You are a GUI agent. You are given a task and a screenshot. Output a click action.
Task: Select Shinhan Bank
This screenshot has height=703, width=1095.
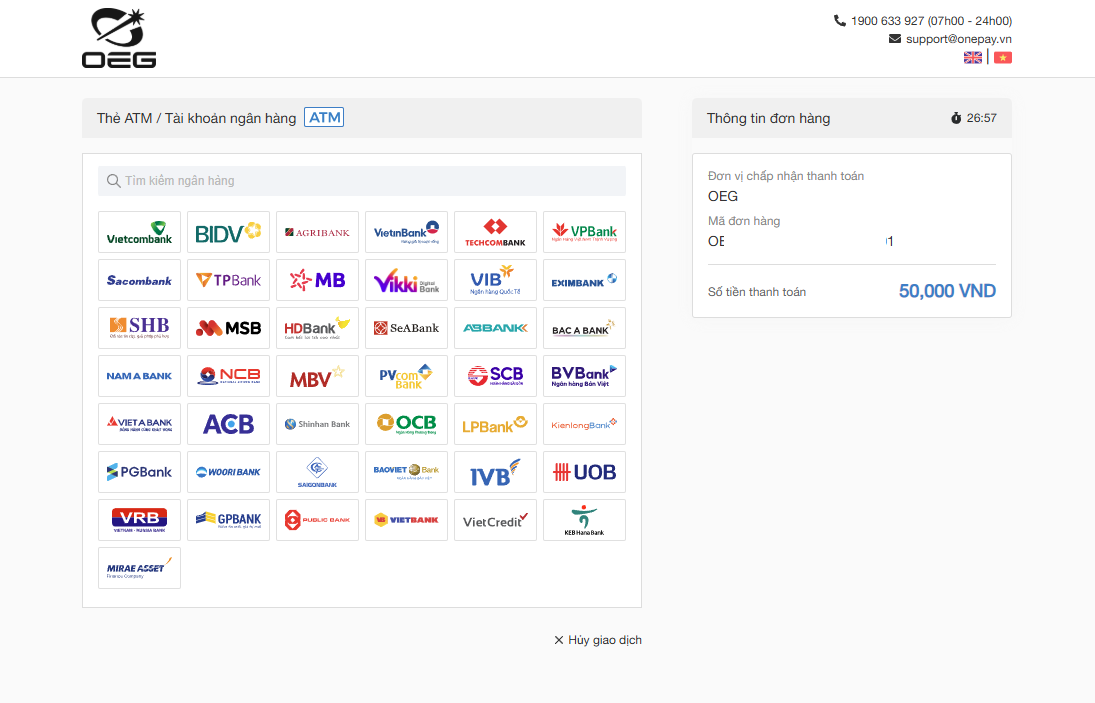pyautogui.click(x=318, y=424)
